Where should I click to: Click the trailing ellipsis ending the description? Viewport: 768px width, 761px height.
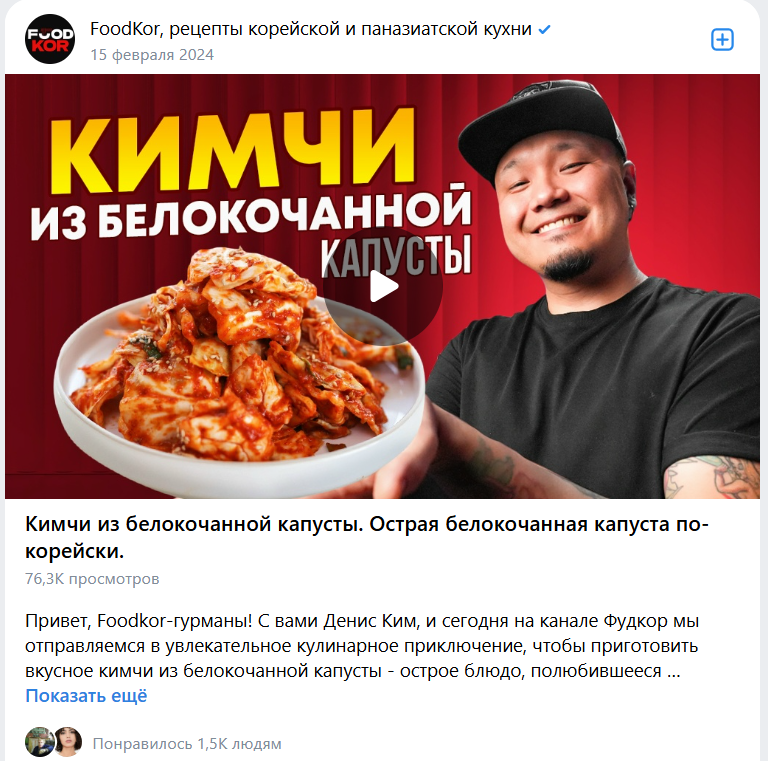[673, 671]
